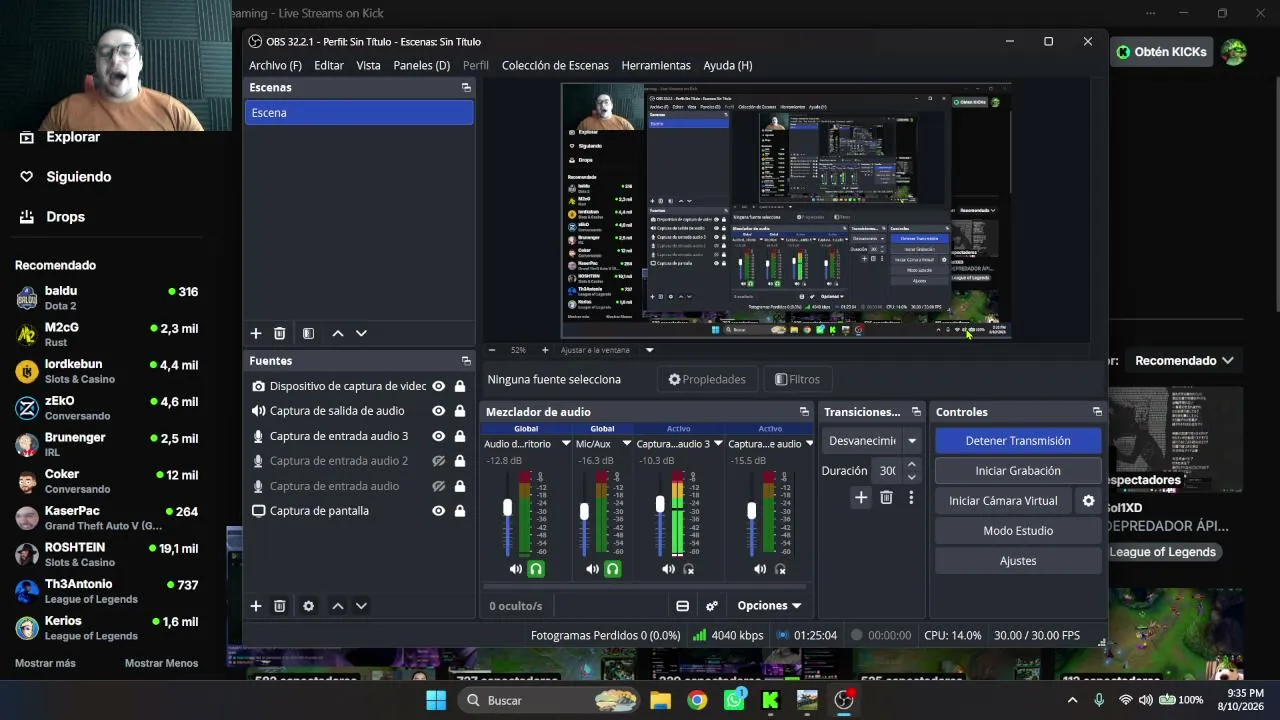This screenshot has width=1280, height=720.
Task: Click Iniciar Cámara Virtual button
Action: point(1003,501)
